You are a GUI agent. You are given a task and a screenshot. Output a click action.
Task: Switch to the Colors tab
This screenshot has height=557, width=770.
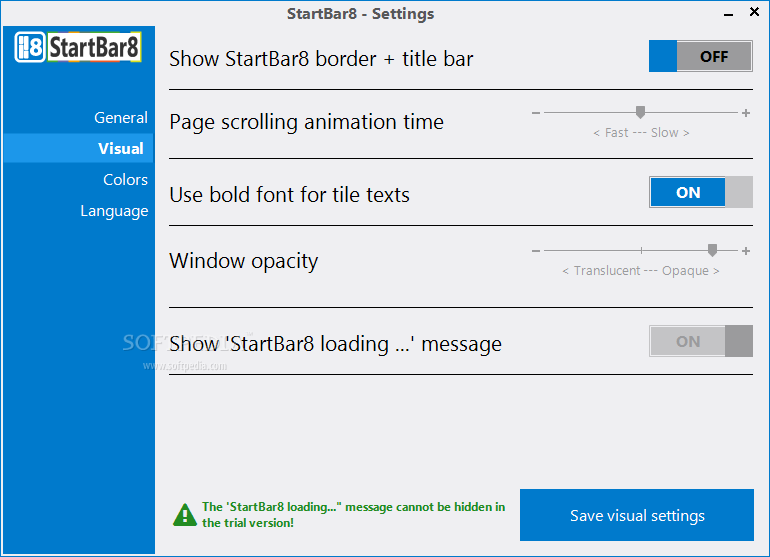(x=125, y=180)
